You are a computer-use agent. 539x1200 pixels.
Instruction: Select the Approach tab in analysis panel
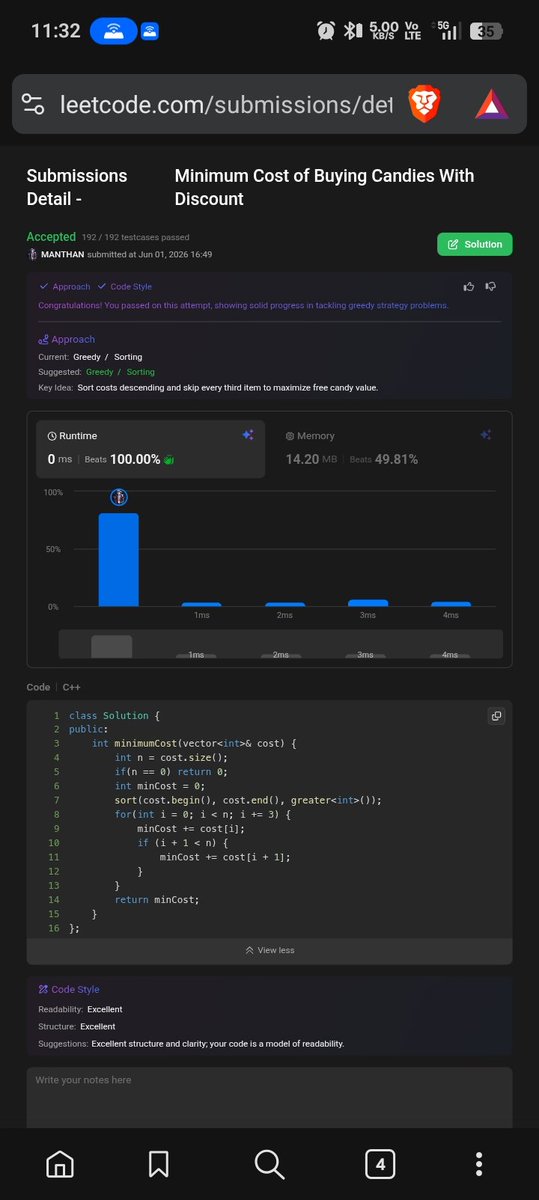(x=65, y=287)
